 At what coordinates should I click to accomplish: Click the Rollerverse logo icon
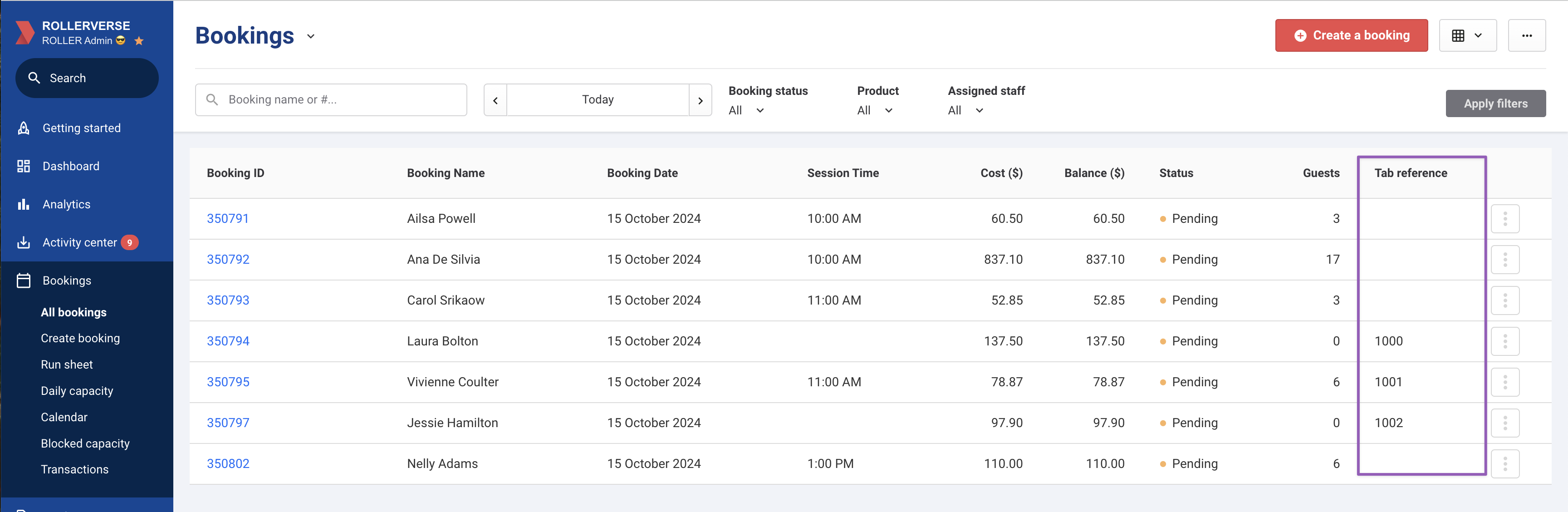24,33
